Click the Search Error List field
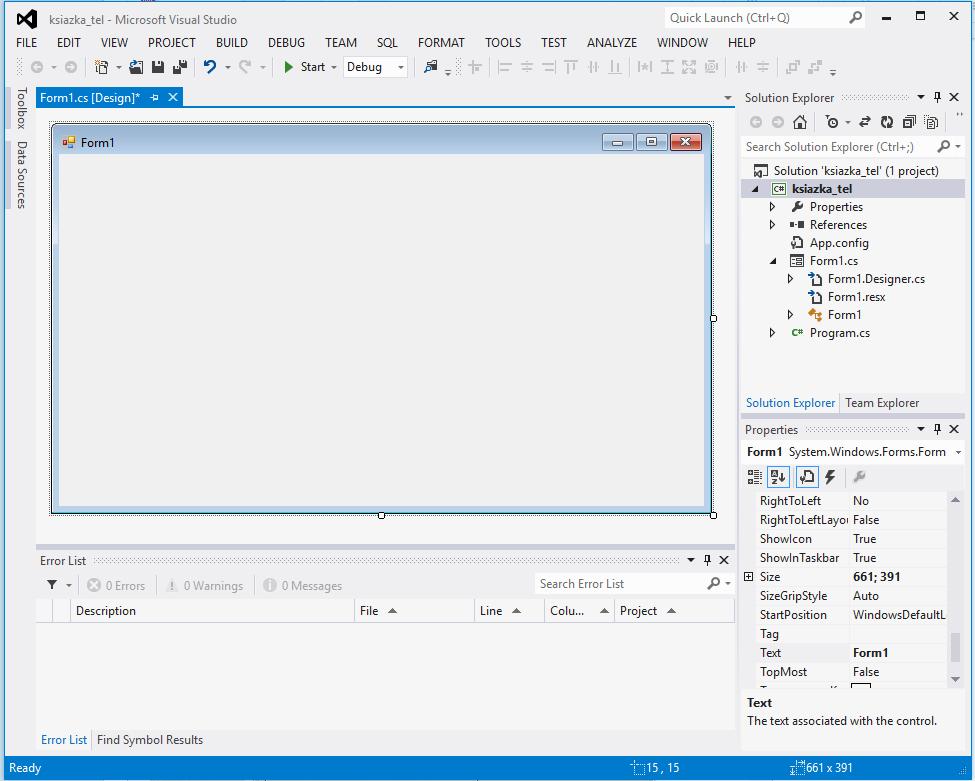The width and height of the screenshot is (975, 781). (620, 584)
